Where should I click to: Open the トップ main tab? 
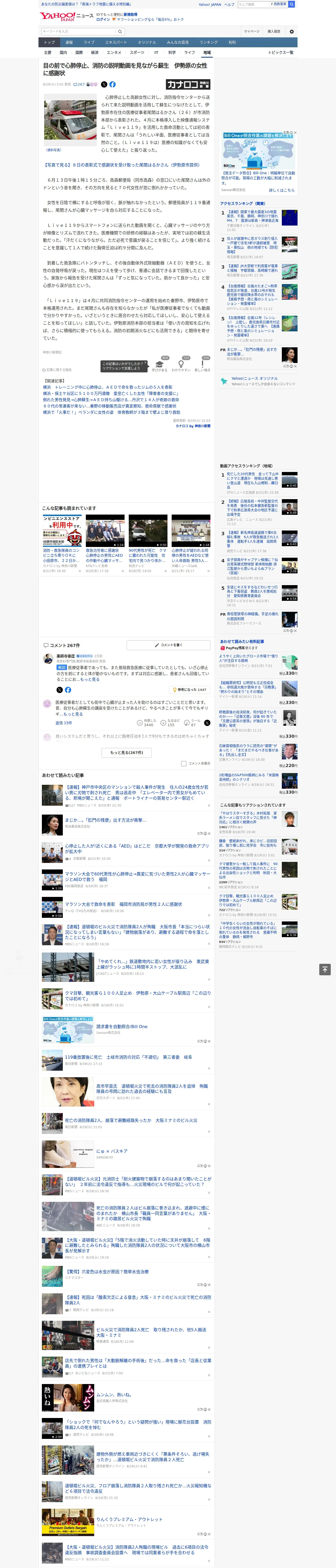point(49,43)
